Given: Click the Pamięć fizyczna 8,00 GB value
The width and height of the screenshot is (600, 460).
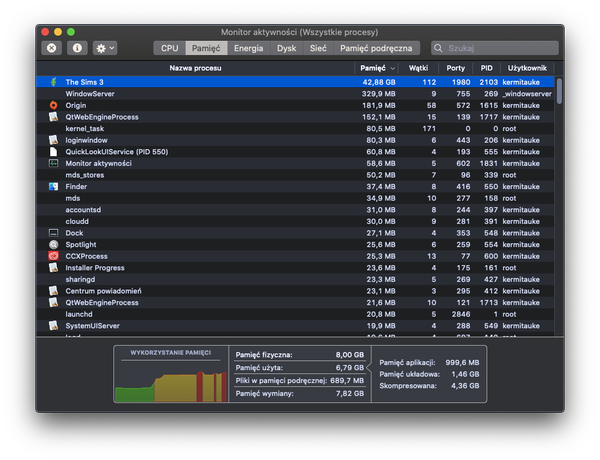Looking at the screenshot, I should pos(350,355).
